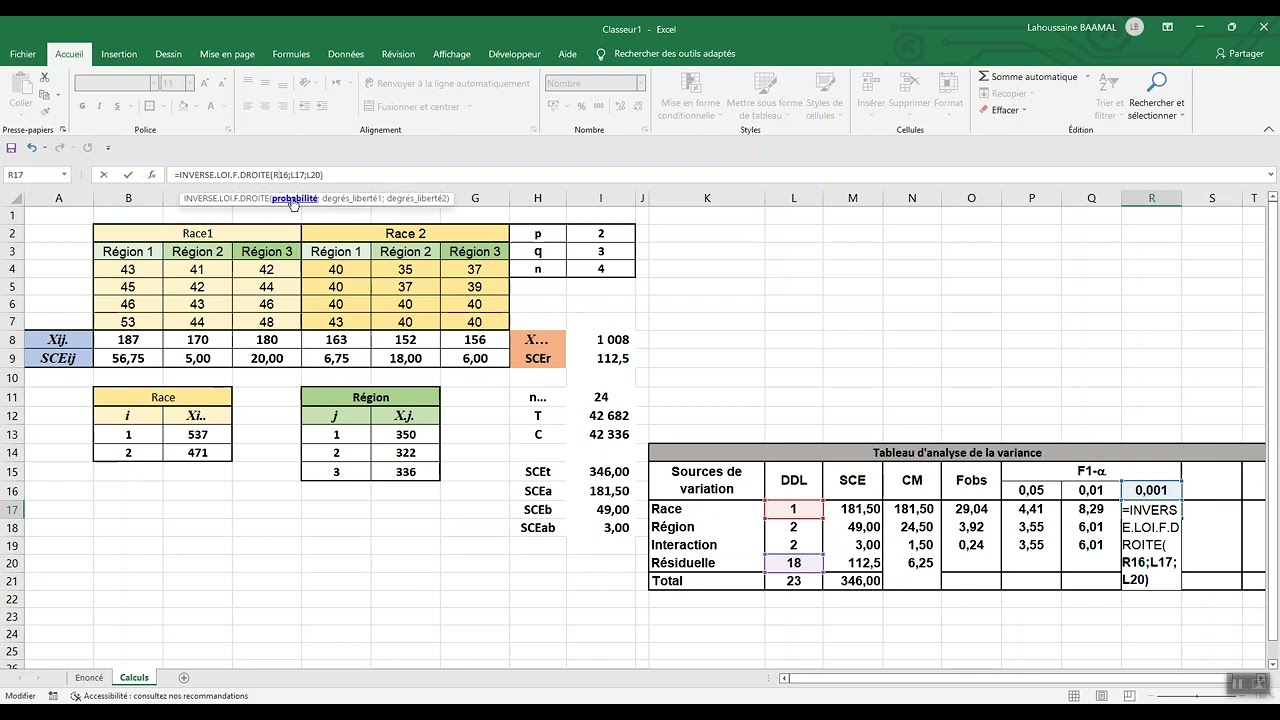Screen dimensions: 1280x720
Task: Click the Rechercher et sélectionner magnifier
Action: (1157, 82)
